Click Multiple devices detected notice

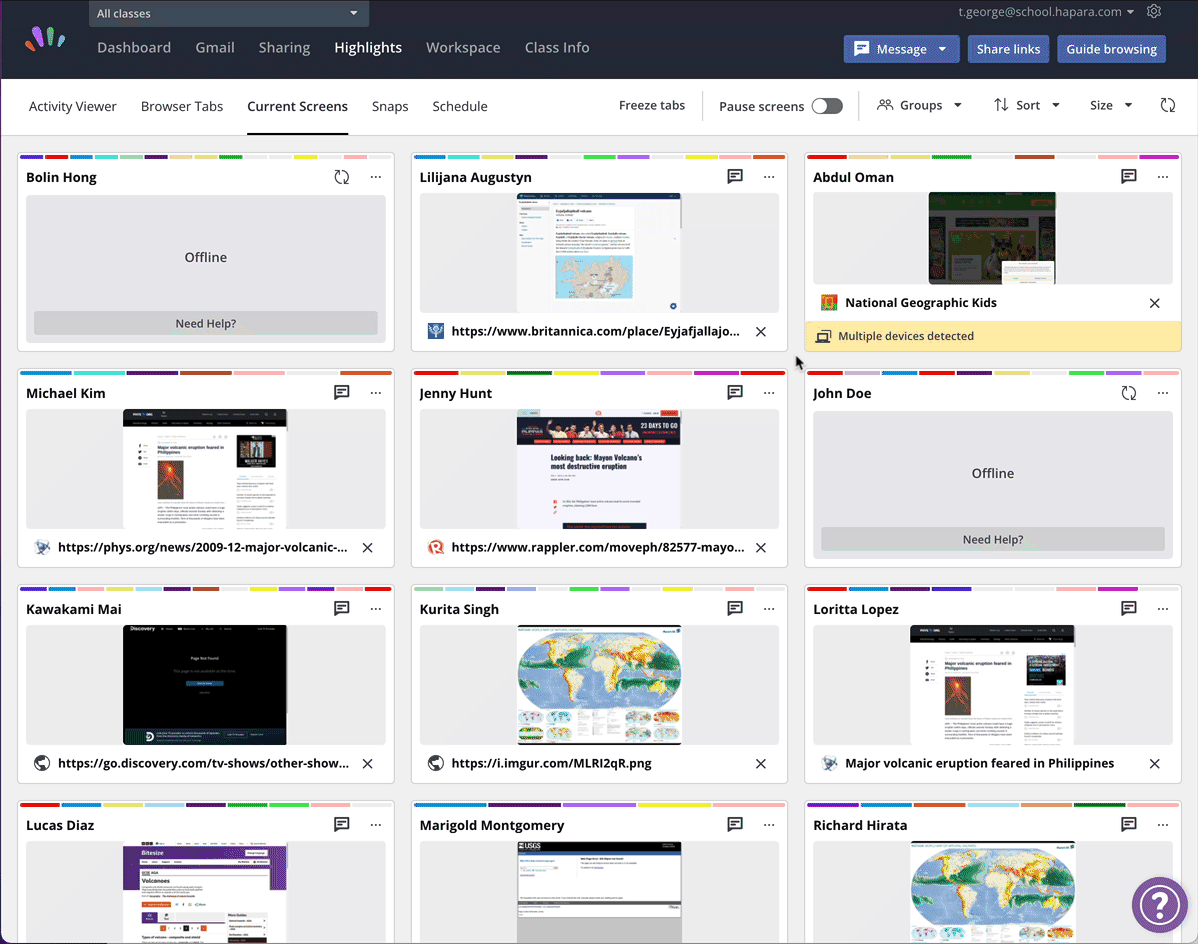click(x=992, y=336)
